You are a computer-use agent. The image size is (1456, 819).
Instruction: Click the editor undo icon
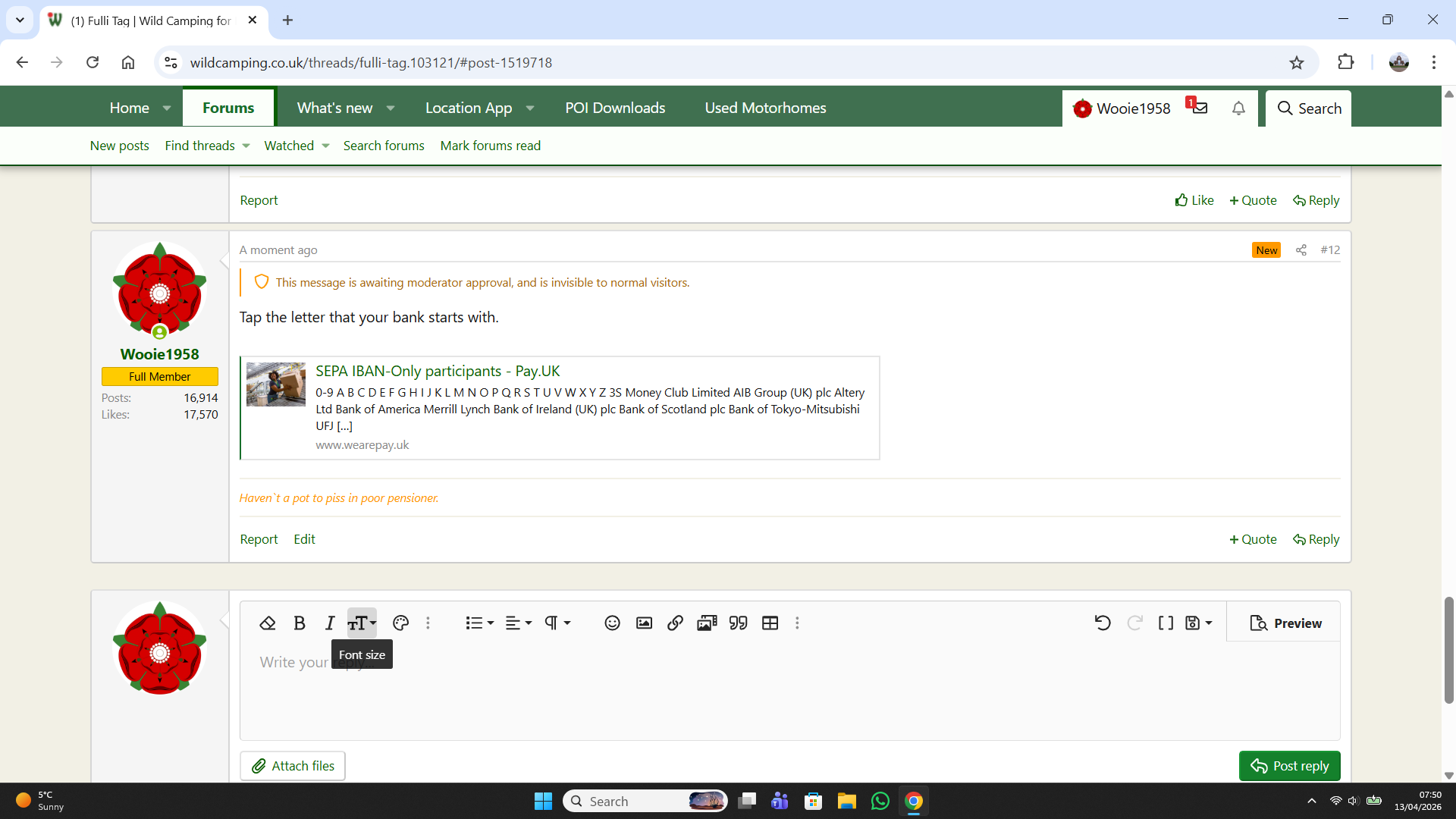coord(1103,623)
